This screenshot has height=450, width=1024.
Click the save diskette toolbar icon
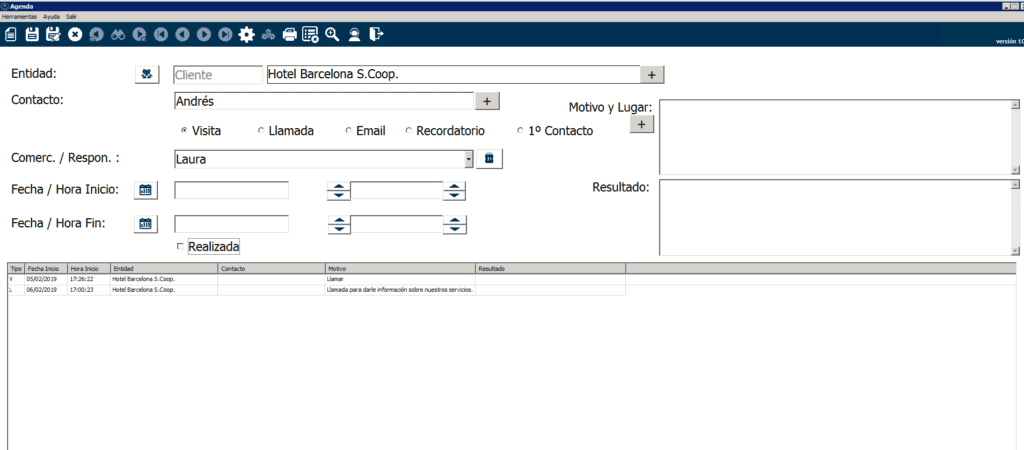[32, 35]
